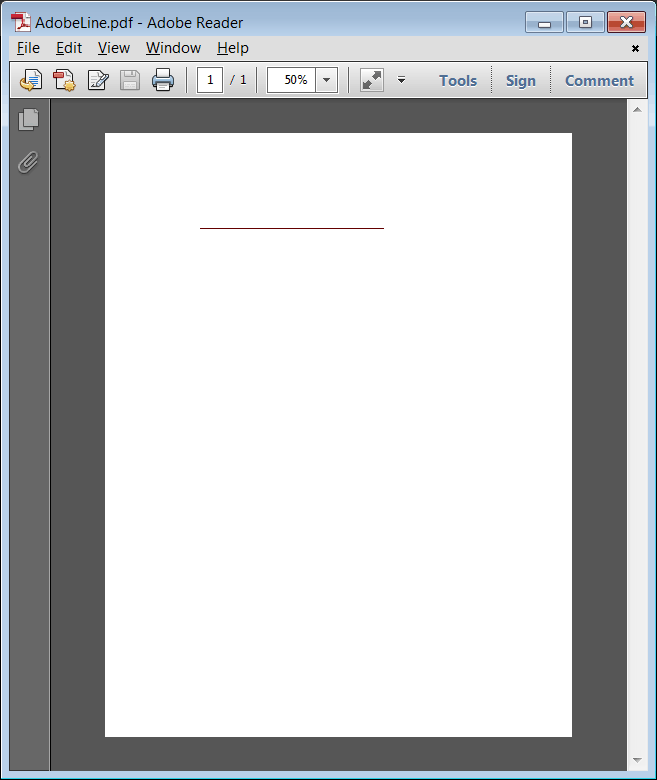Click the page number input field
The image size is (657, 780).
tap(210, 80)
